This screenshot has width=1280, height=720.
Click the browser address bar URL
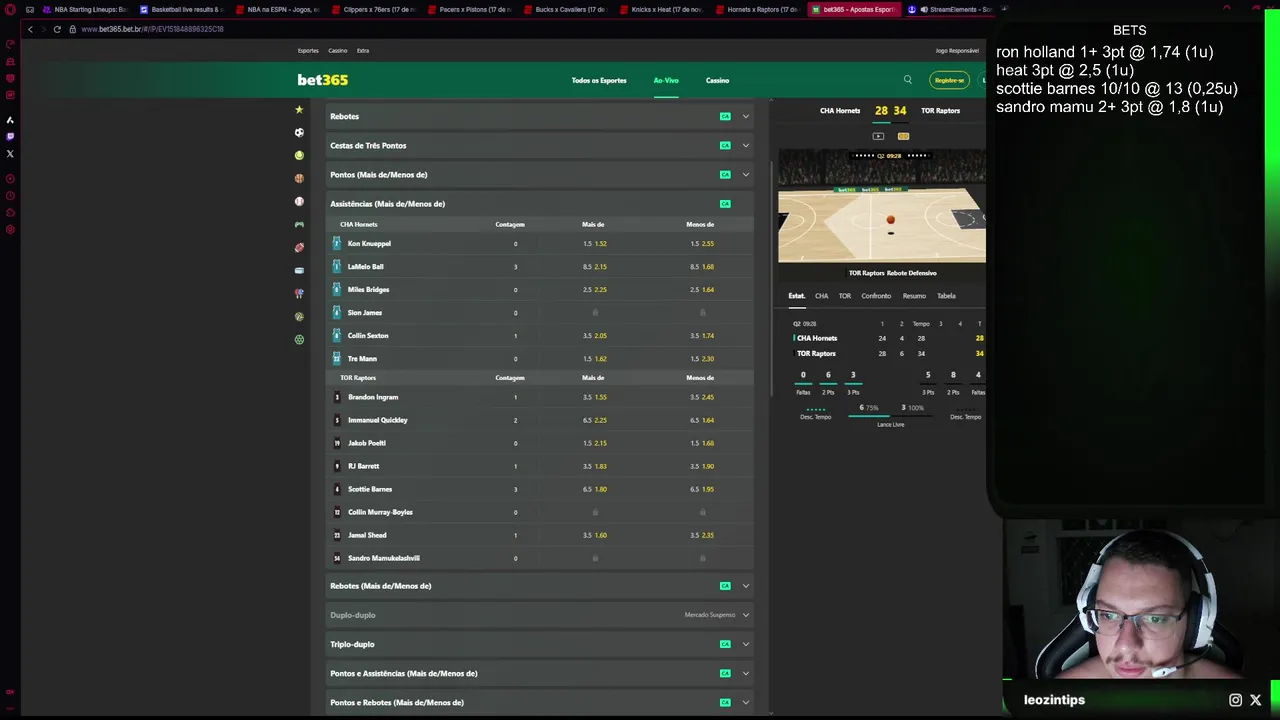coord(152,29)
